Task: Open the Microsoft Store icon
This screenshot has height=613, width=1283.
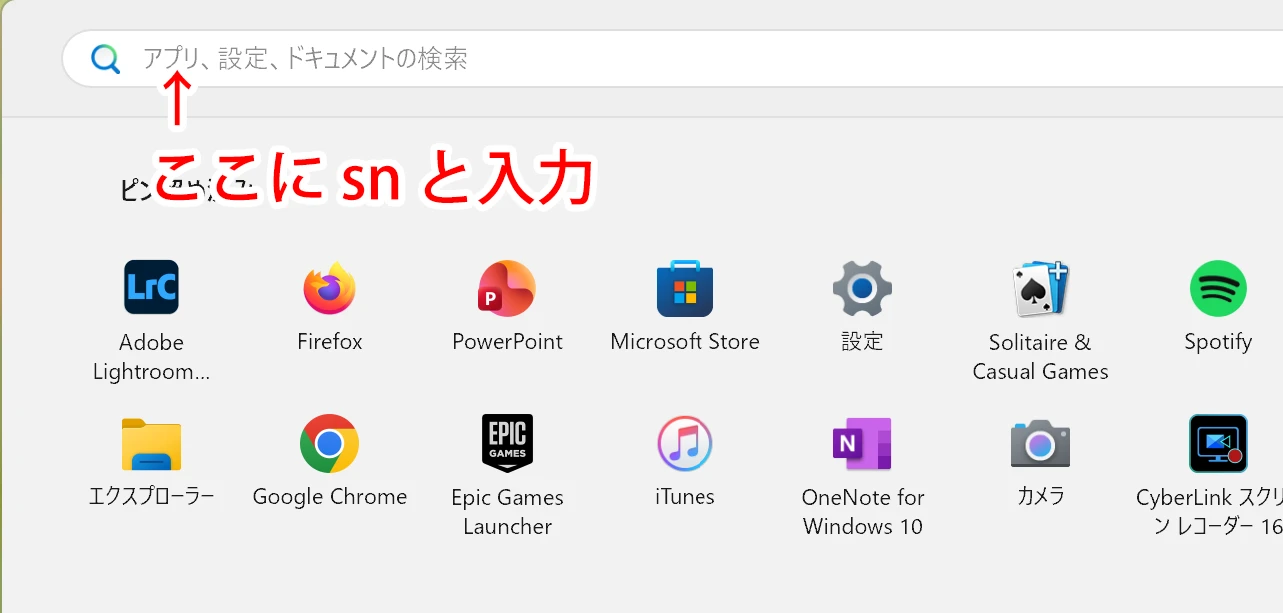Action: (685, 289)
